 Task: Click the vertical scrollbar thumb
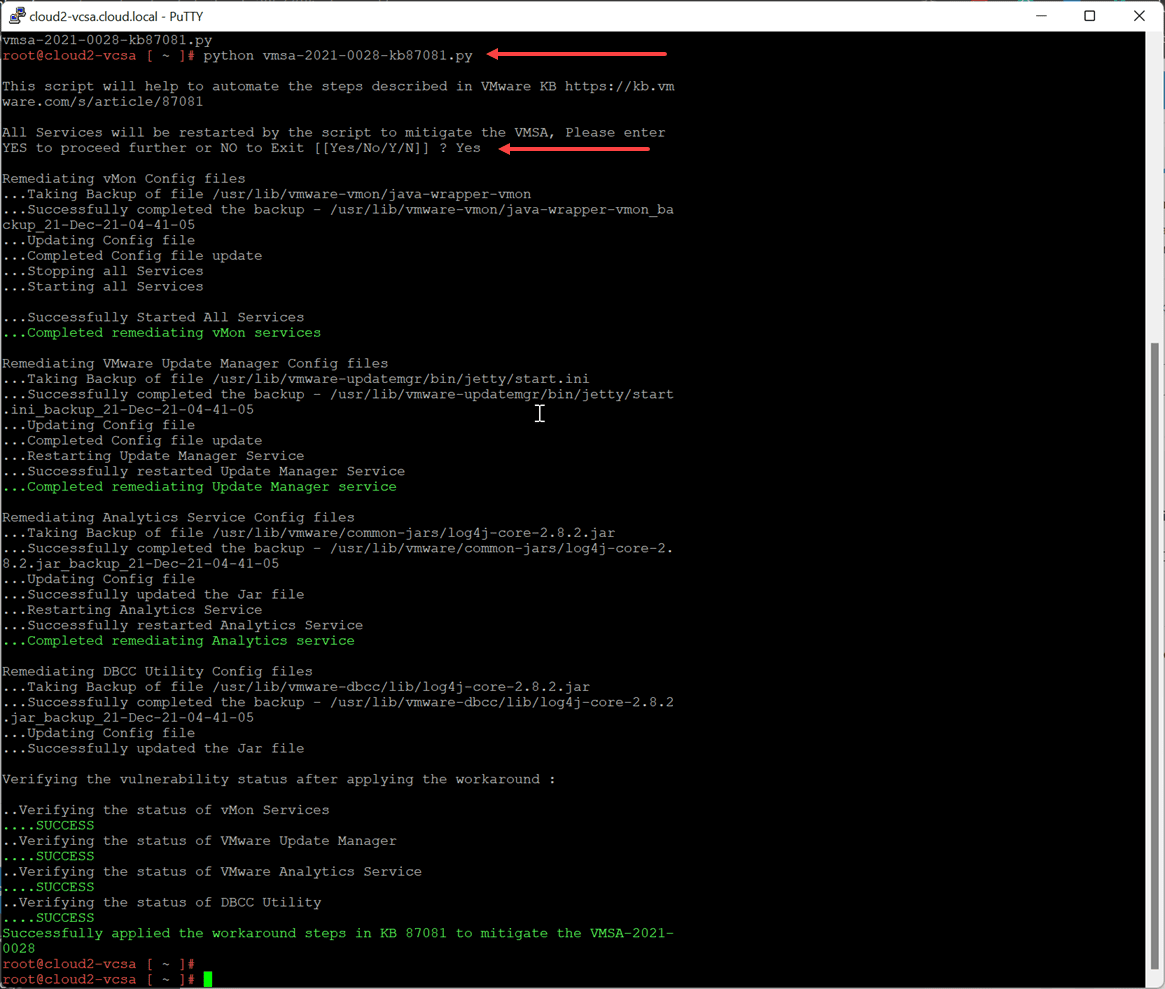(x=1156, y=654)
